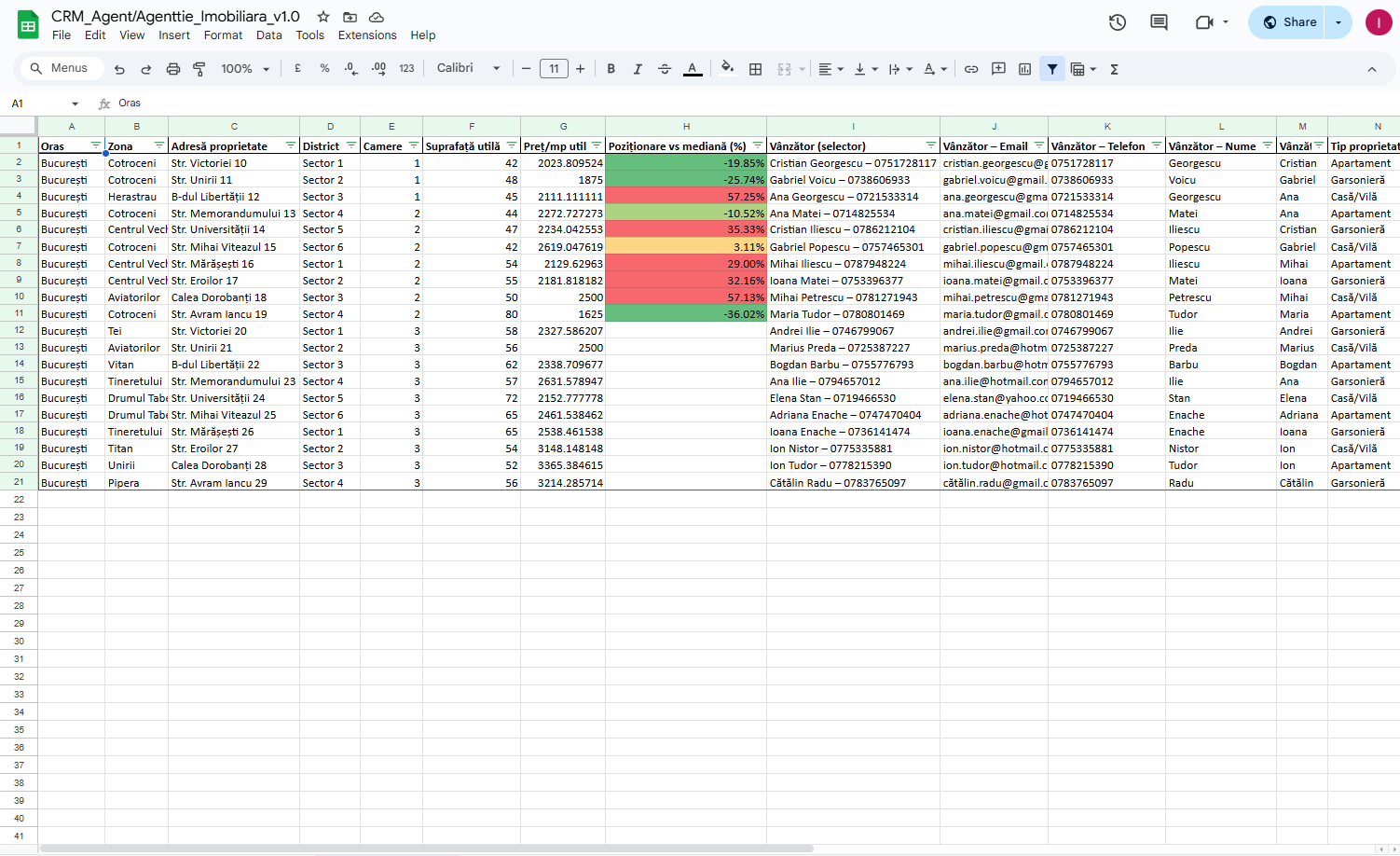1400x856 pixels.
Task: Open the Extensions menu
Action: [366, 35]
